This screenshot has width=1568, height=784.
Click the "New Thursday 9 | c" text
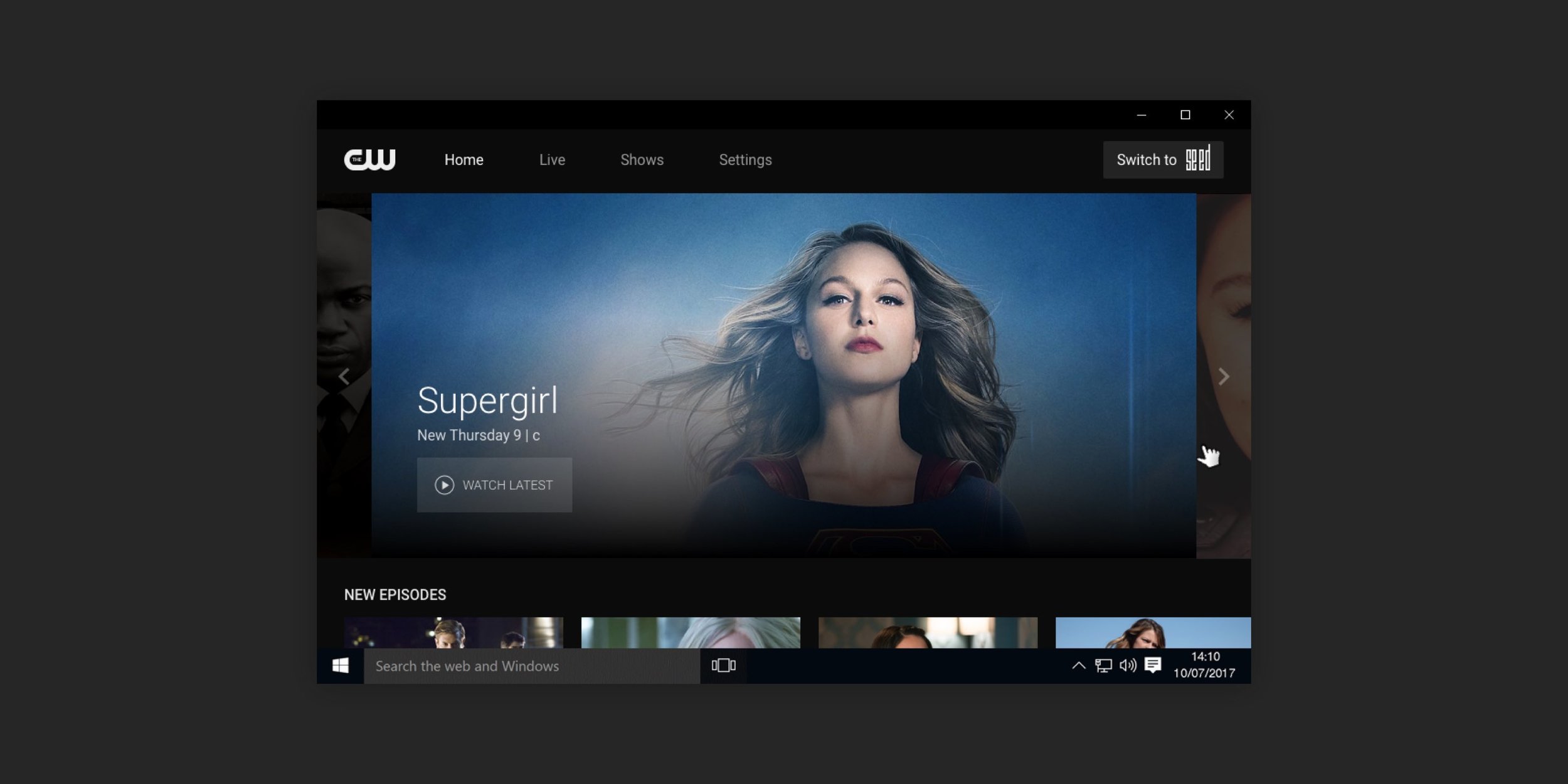click(479, 435)
